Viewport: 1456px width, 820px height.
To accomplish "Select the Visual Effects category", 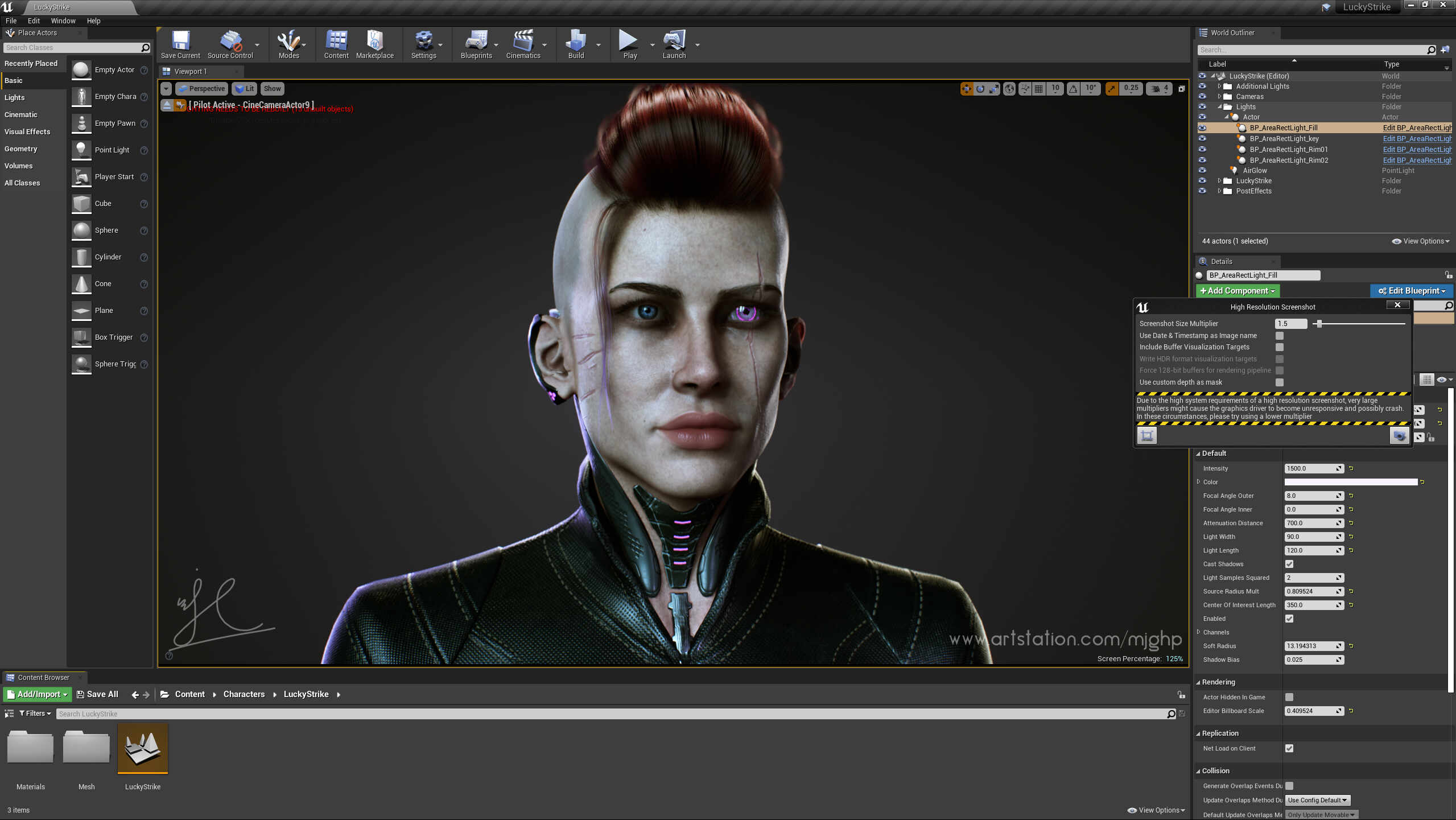I will [27, 131].
